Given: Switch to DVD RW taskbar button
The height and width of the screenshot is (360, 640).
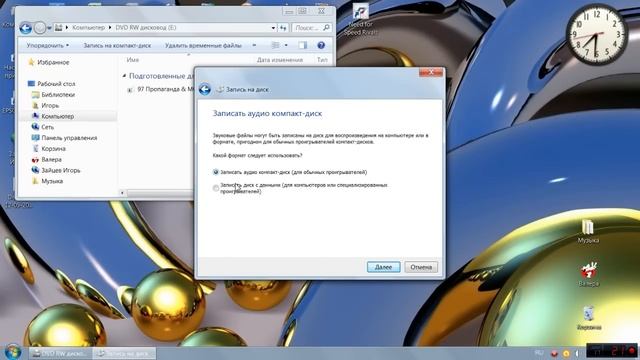Looking at the screenshot, I should pos(60,353).
